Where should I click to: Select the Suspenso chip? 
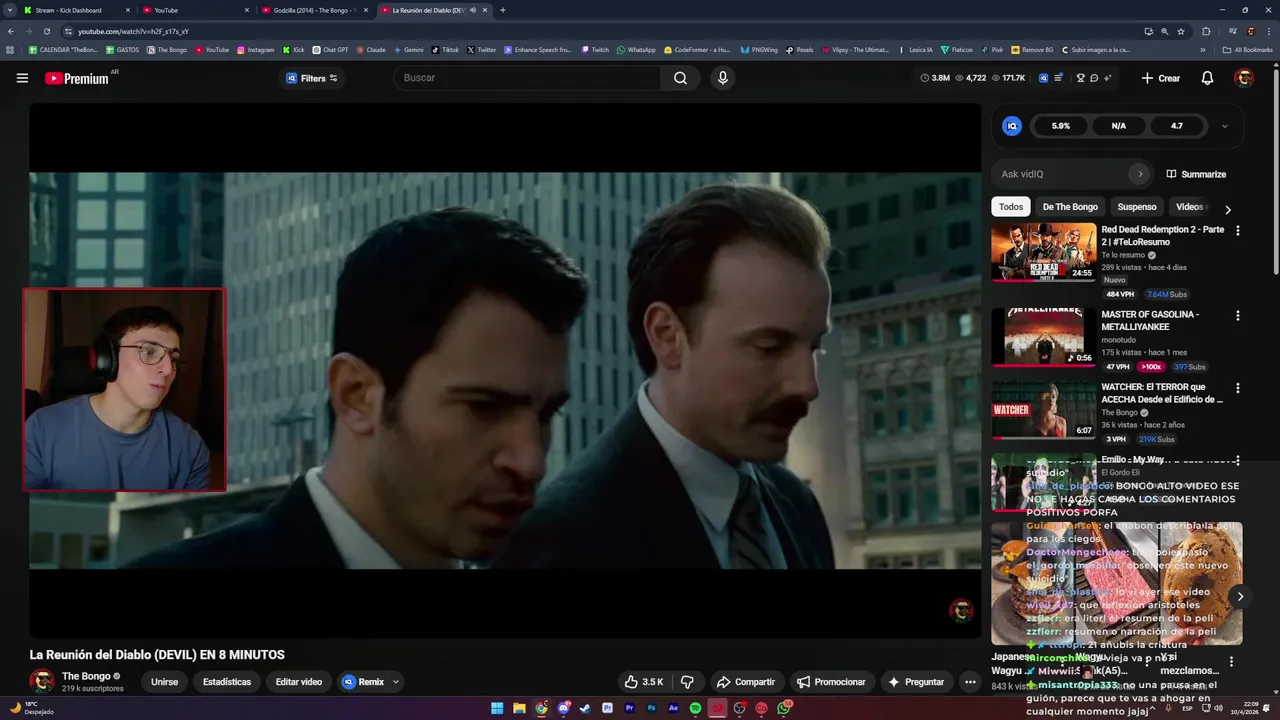coord(1137,207)
